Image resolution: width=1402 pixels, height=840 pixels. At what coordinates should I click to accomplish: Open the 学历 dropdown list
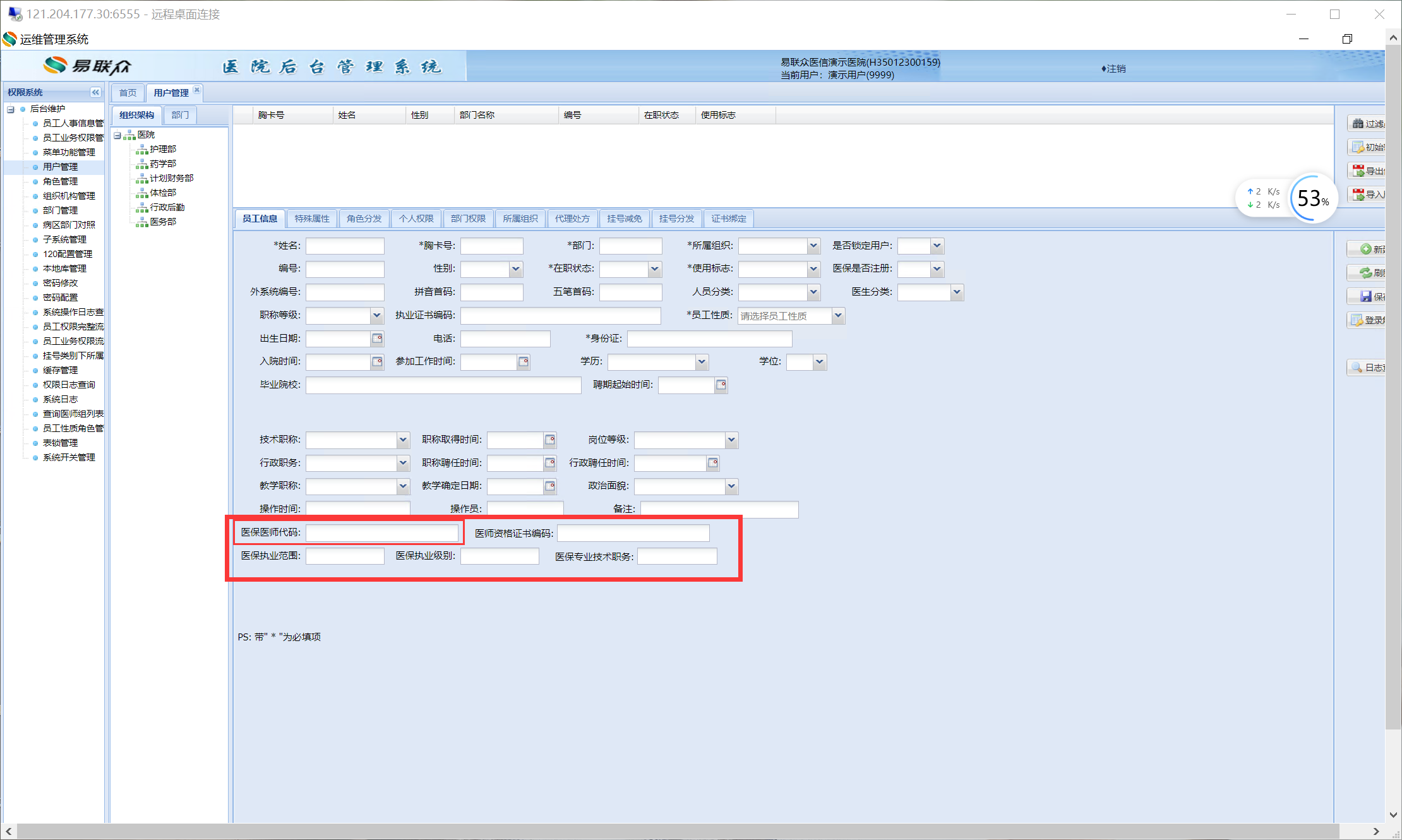point(701,362)
